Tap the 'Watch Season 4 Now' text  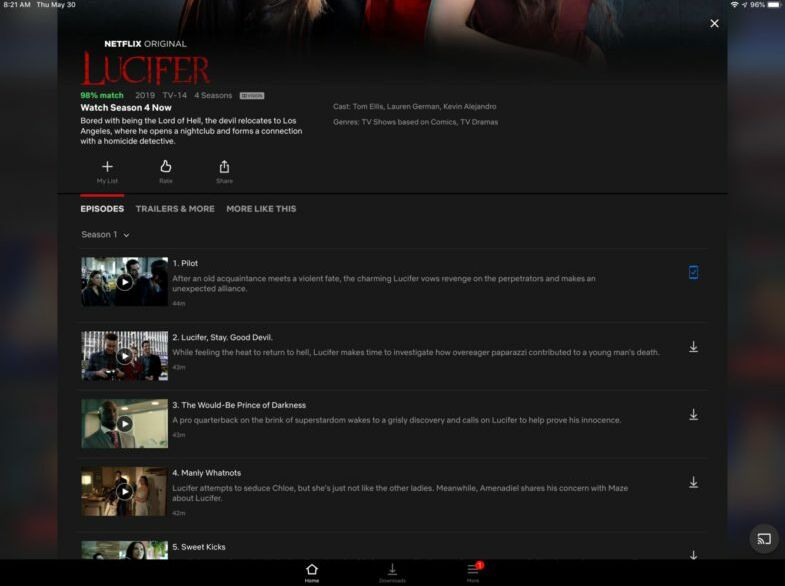(126, 108)
